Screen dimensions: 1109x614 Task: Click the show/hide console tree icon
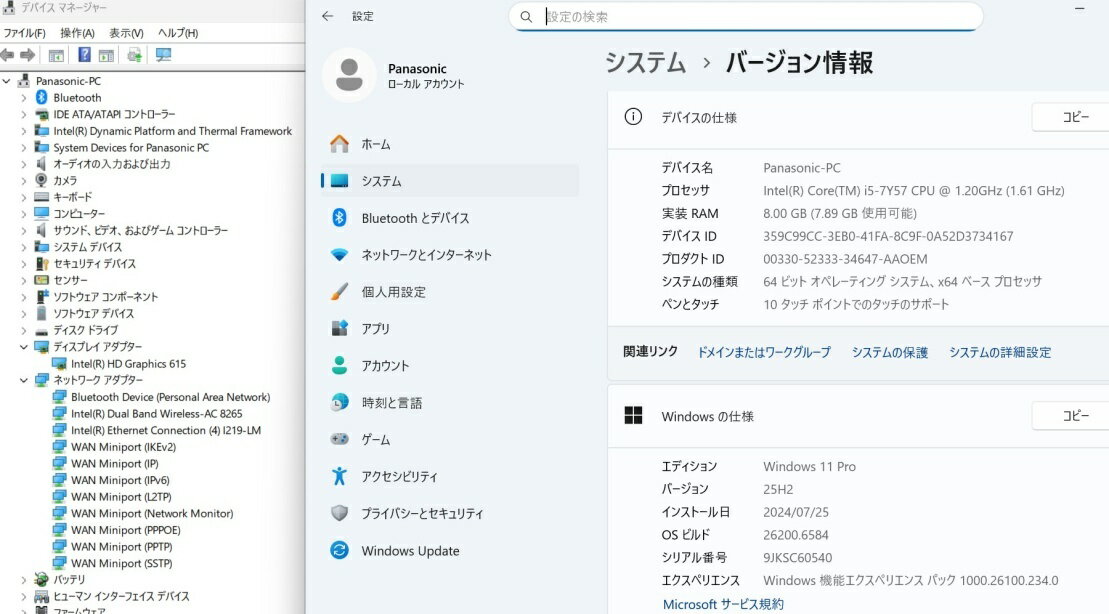coord(56,55)
